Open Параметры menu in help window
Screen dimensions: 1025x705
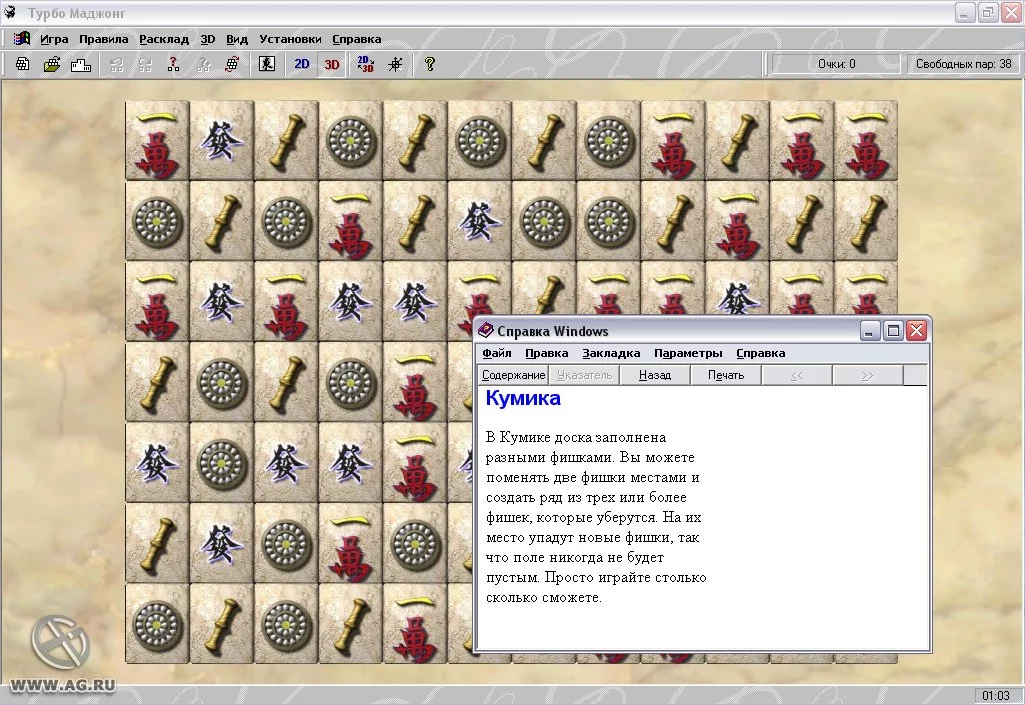688,353
